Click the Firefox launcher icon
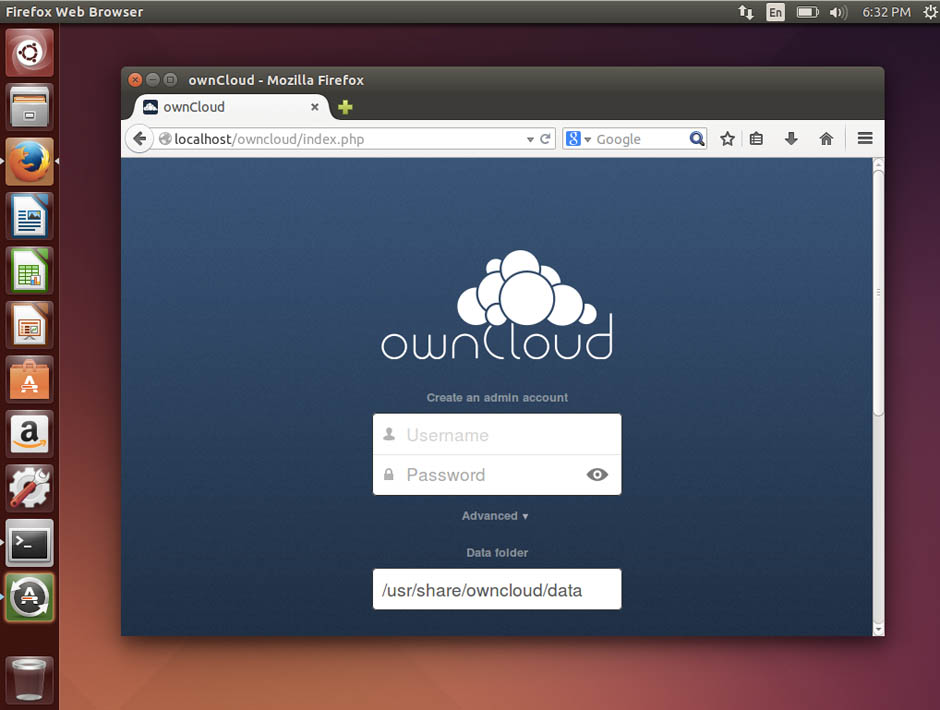The height and width of the screenshot is (710, 940). [x=29, y=161]
